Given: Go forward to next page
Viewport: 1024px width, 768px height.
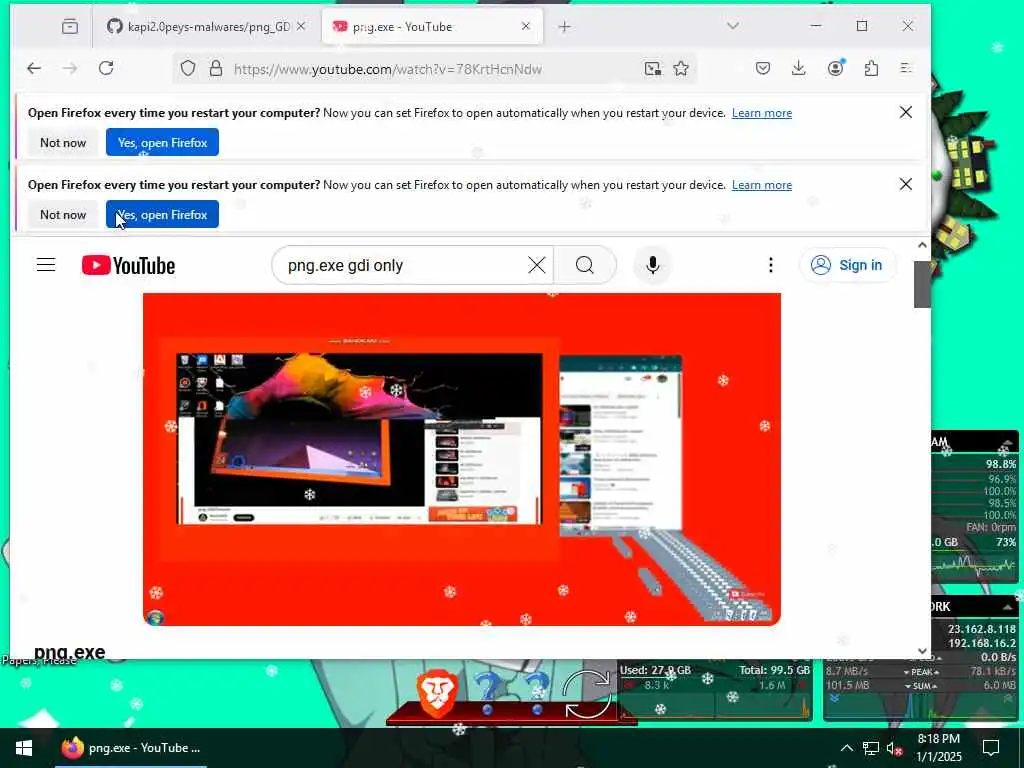Looking at the screenshot, I should [x=70, y=69].
